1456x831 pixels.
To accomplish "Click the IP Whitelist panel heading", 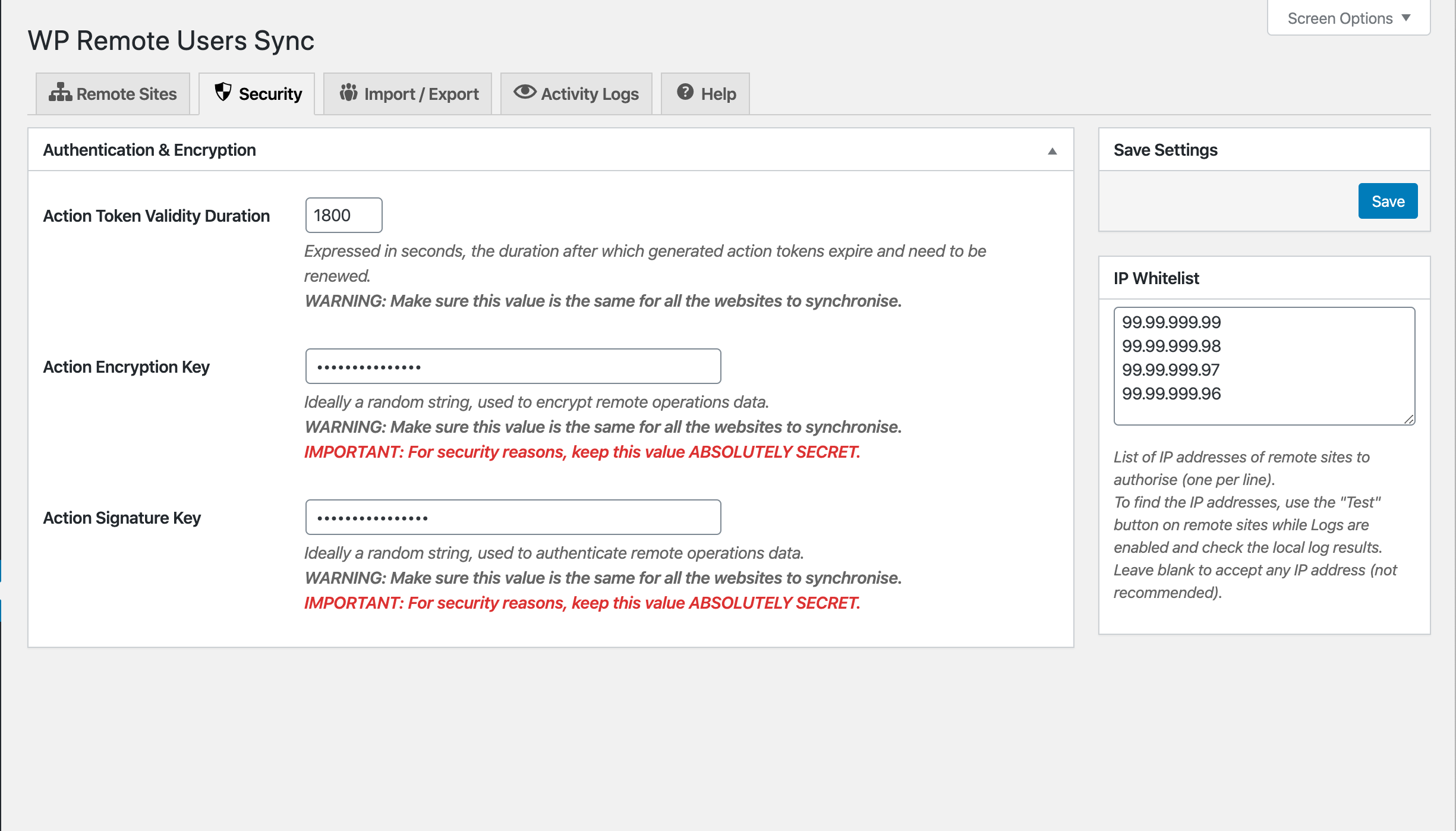I will pyautogui.click(x=1156, y=278).
